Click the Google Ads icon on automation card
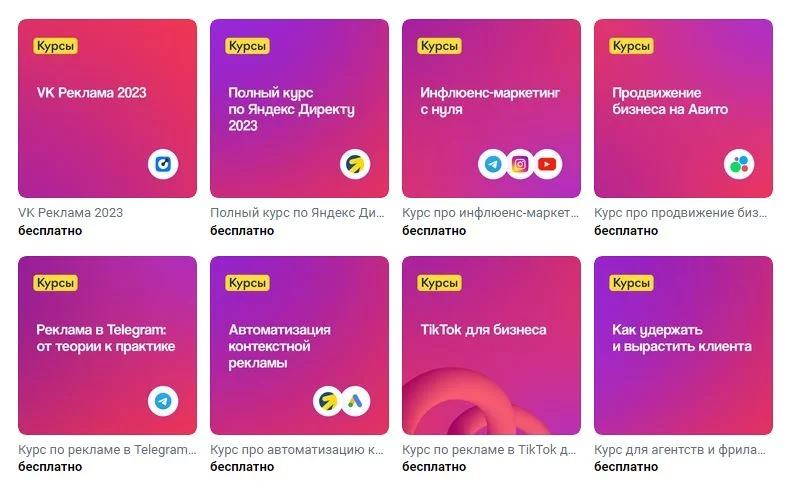 [x=355, y=401]
